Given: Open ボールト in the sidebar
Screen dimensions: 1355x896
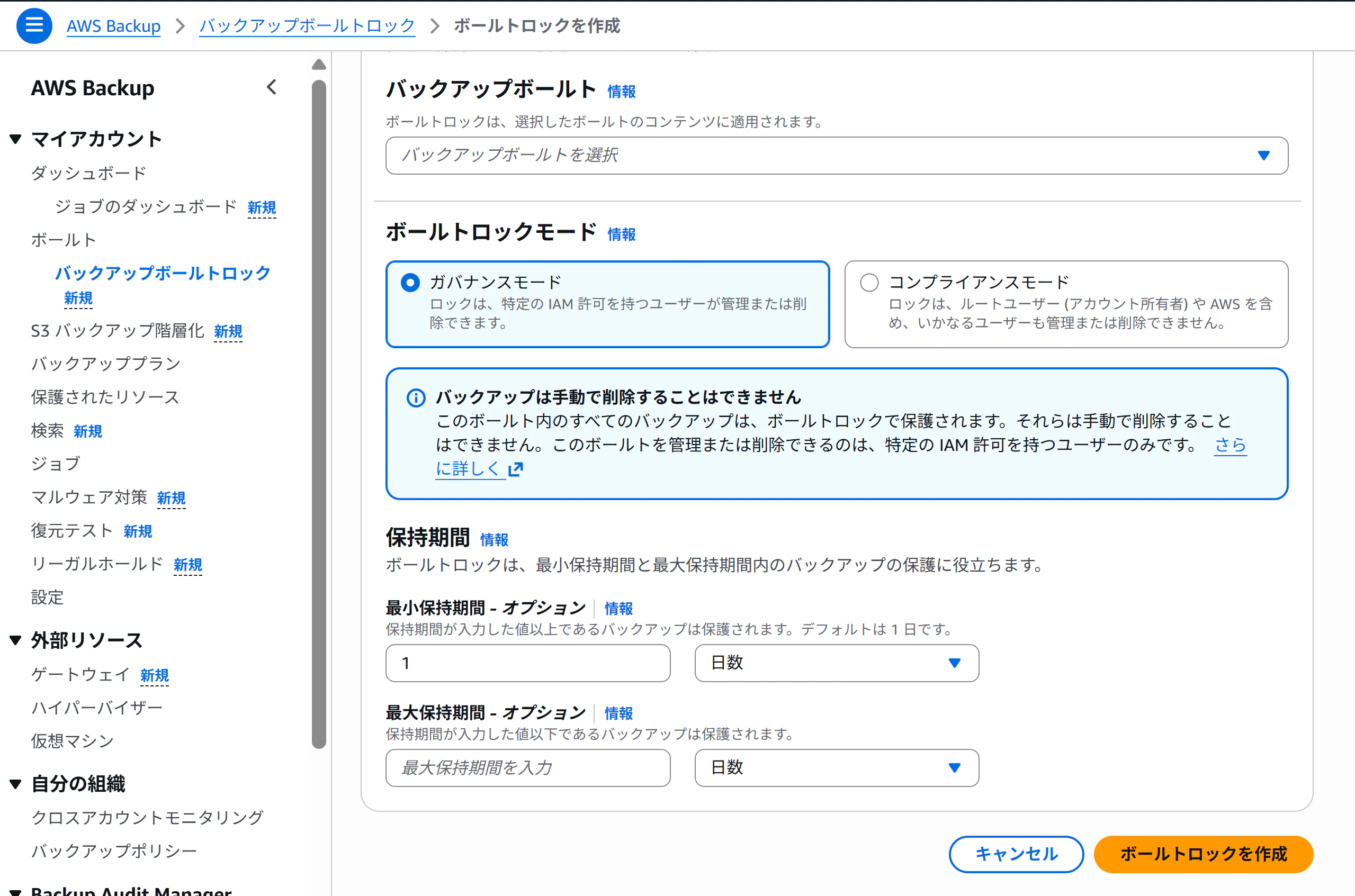Looking at the screenshot, I should [x=64, y=240].
